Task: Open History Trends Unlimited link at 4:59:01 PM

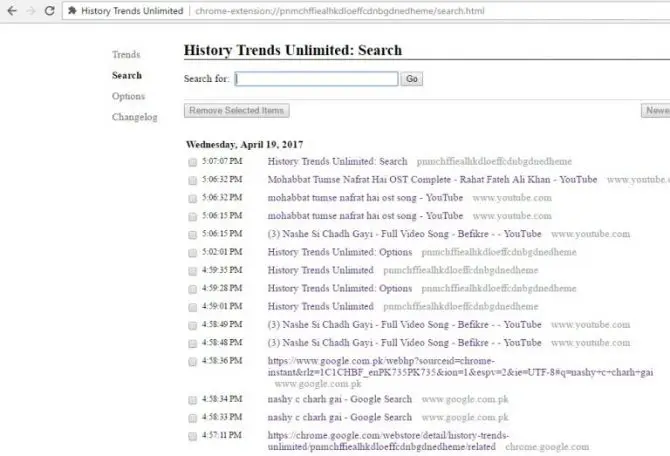Action: click(321, 306)
